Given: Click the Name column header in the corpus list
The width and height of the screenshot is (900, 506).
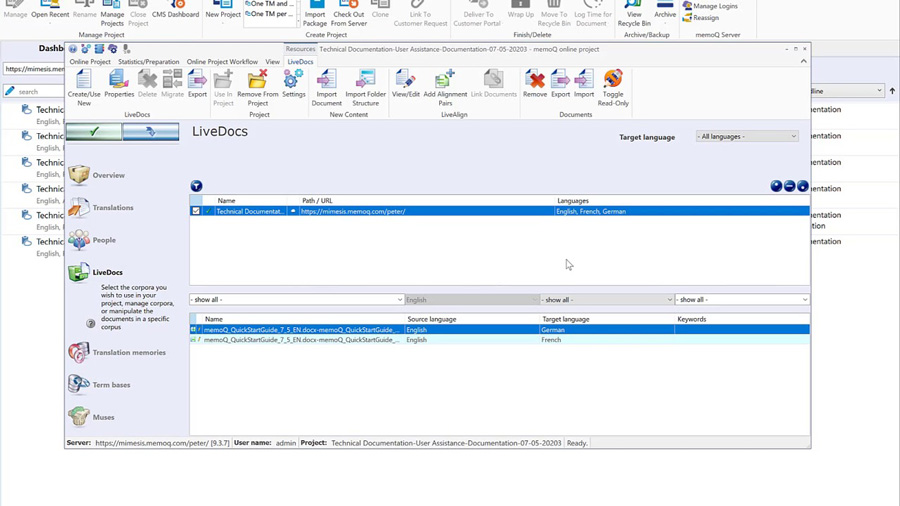Looking at the screenshot, I should [226, 201].
